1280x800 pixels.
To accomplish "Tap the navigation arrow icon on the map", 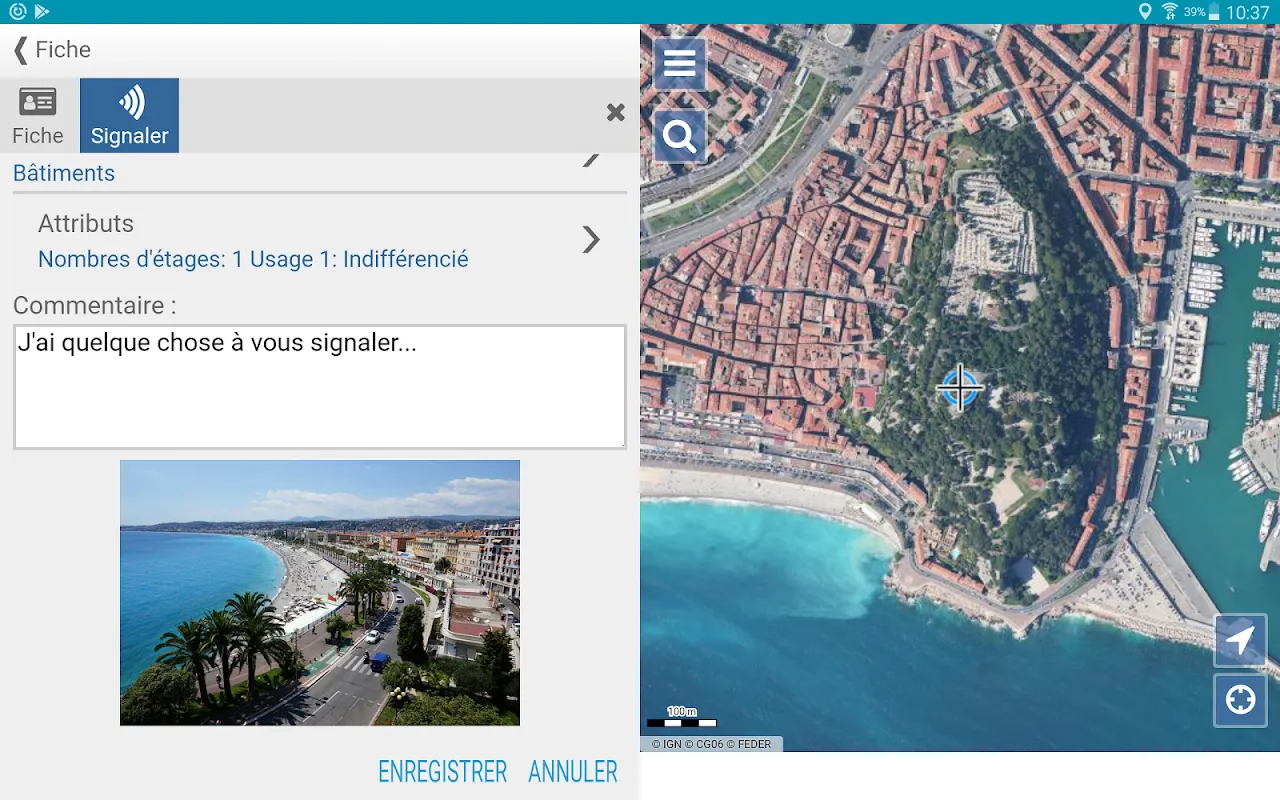I will (1240, 641).
